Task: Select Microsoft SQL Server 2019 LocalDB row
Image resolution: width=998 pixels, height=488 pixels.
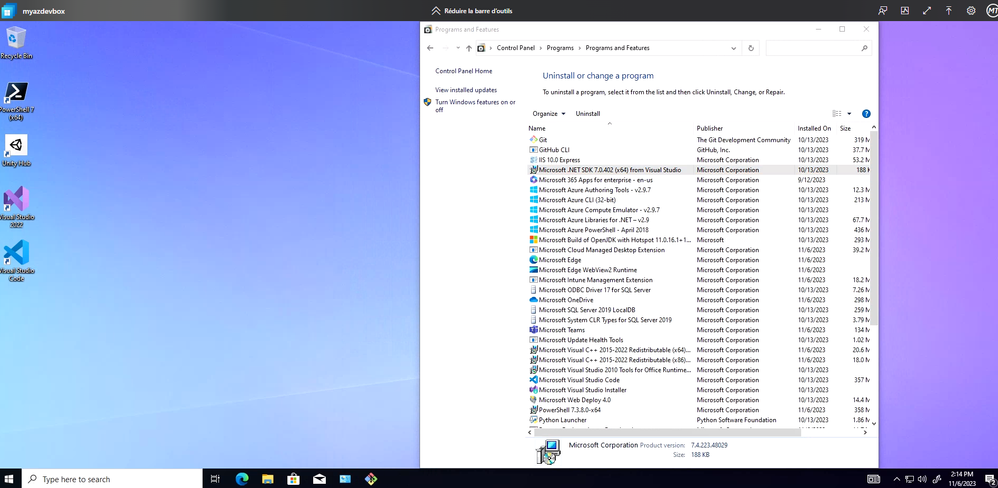Action: click(x=699, y=310)
